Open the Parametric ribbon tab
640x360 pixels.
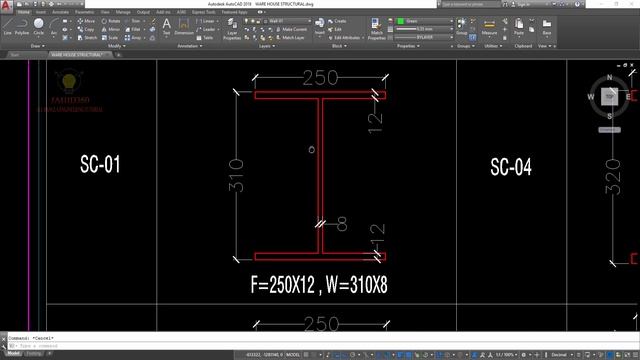coord(84,12)
